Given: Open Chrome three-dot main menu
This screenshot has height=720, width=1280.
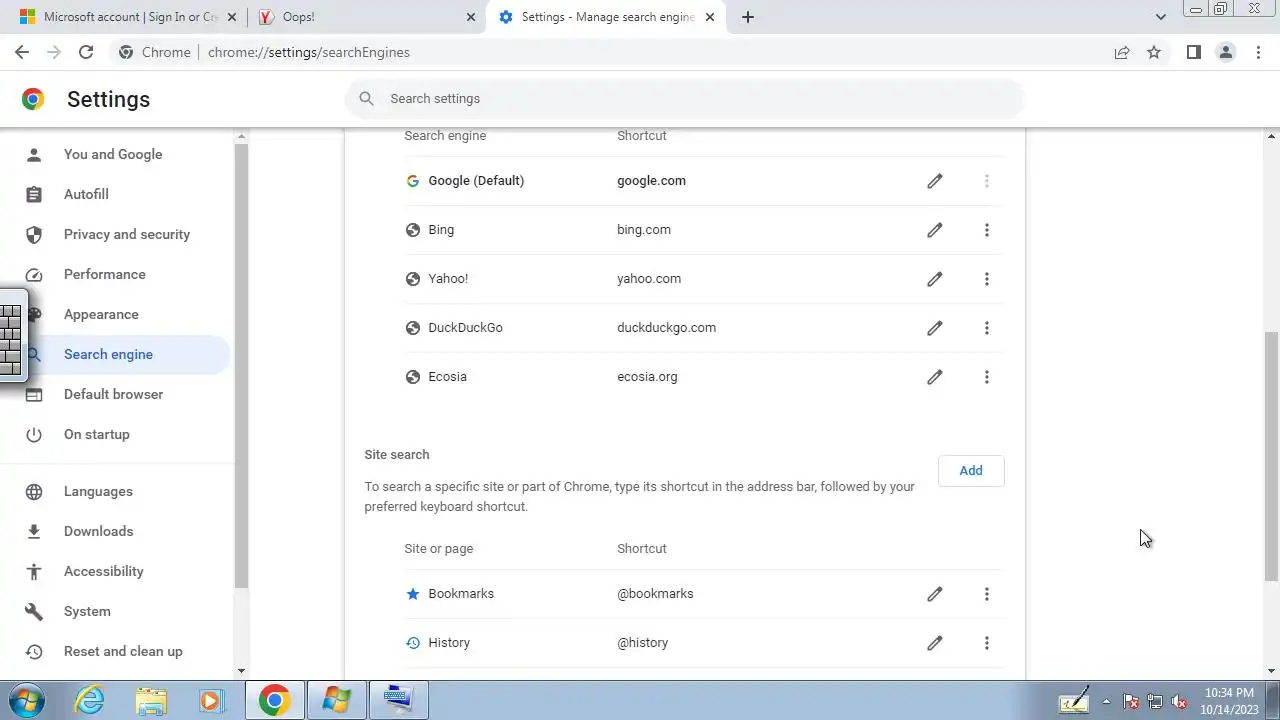Looking at the screenshot, I should [x=1258, y=52].
